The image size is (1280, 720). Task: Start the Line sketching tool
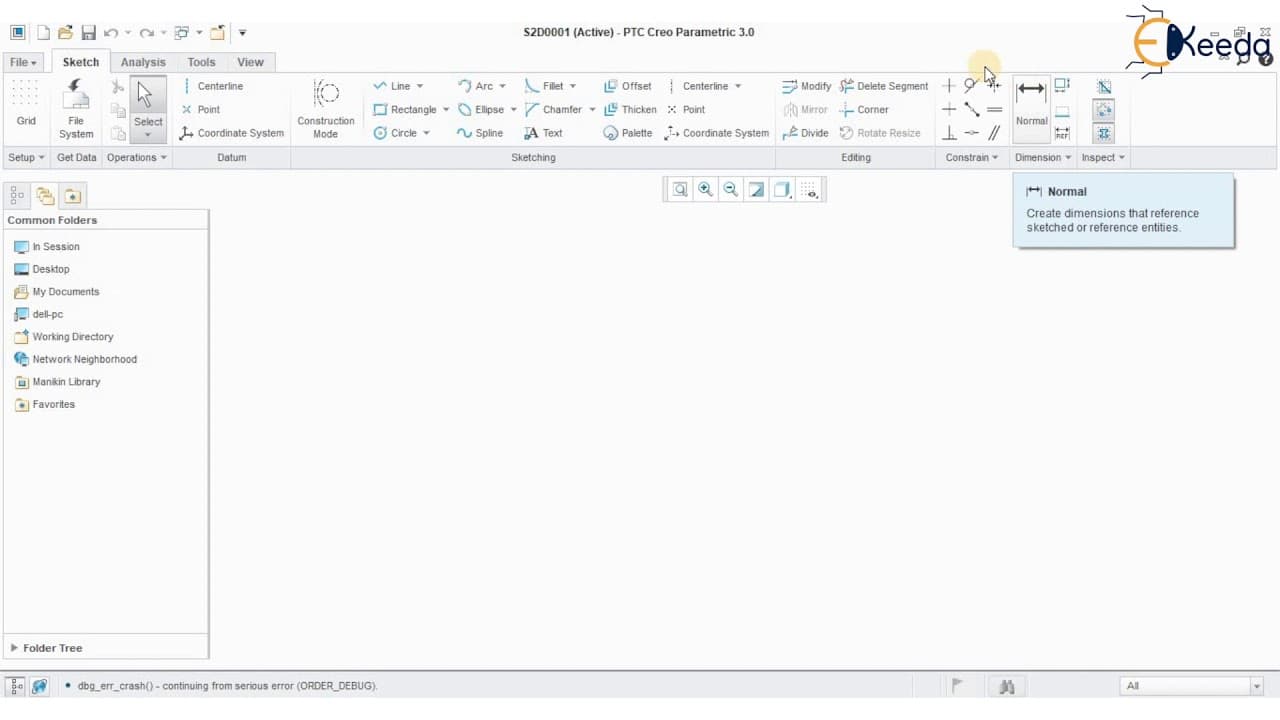[x=393, y=86]
